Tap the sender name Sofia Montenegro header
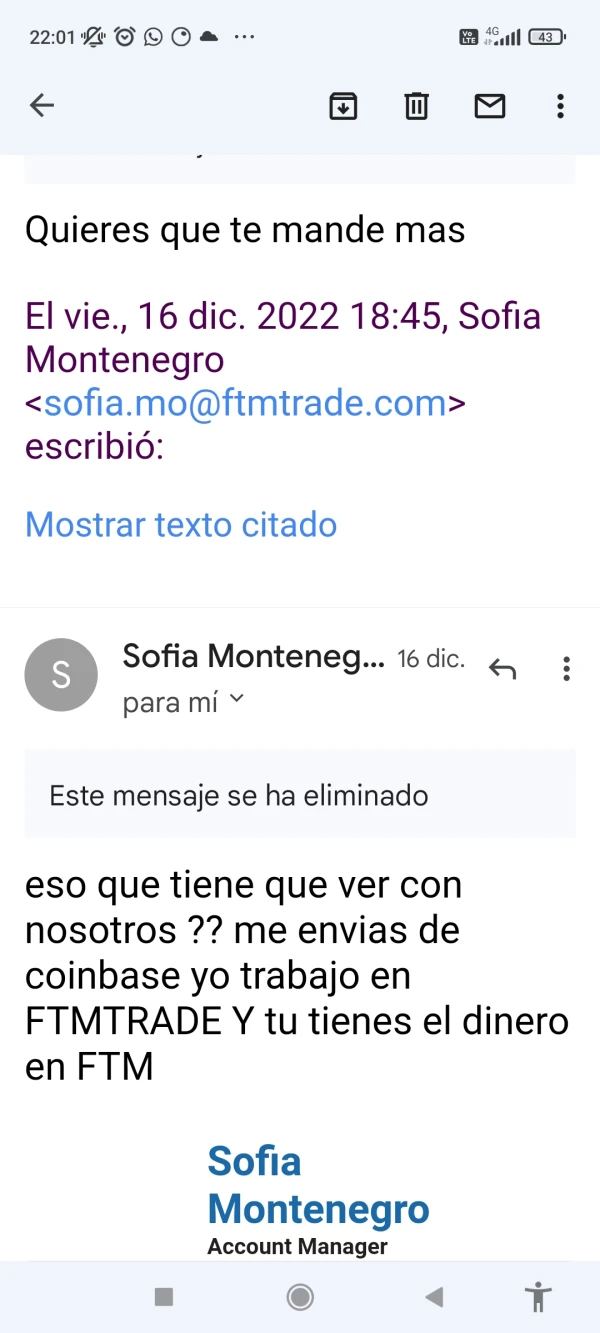 253,657
